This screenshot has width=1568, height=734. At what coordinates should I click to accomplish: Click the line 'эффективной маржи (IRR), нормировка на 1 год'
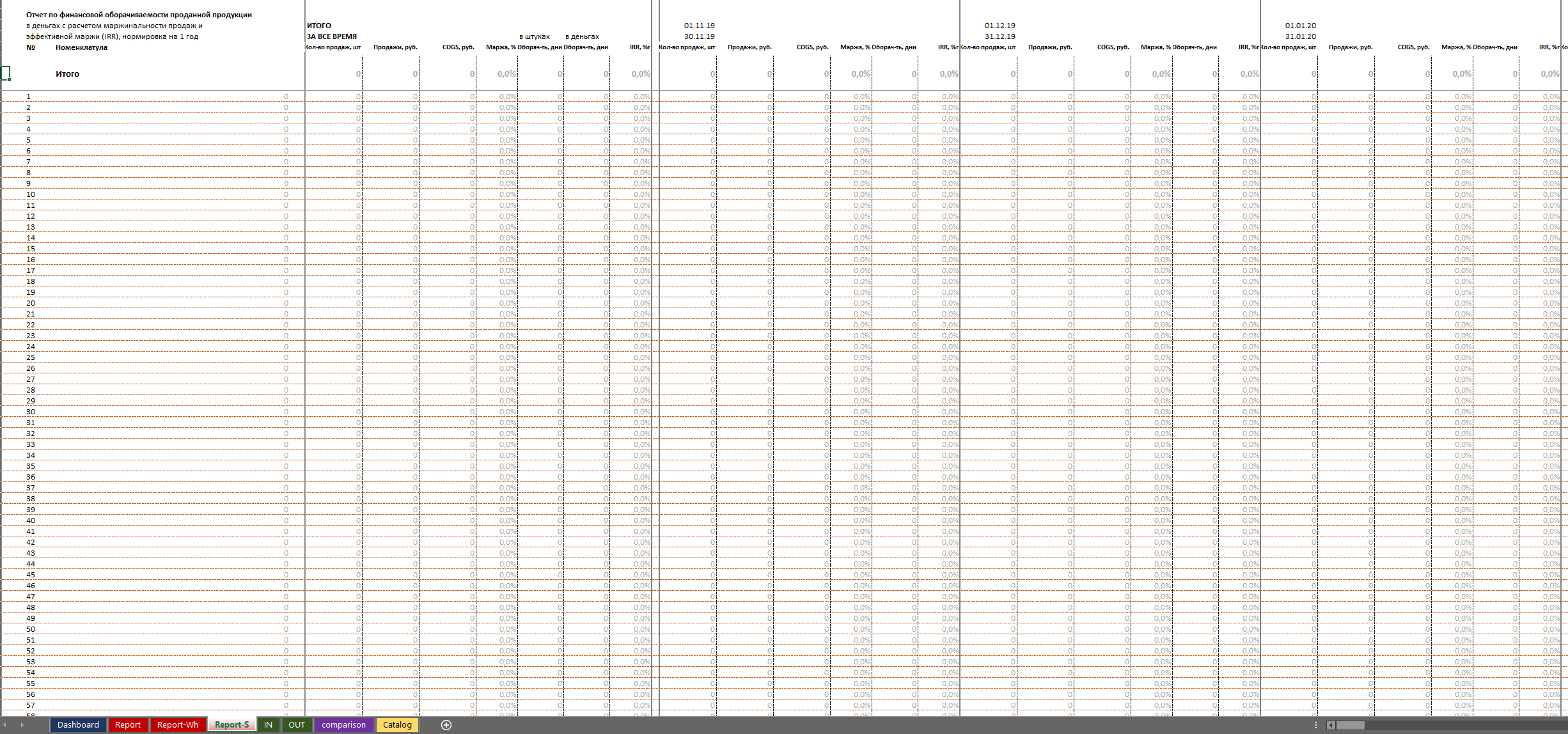pyautogui.click(x=112, y=36)
